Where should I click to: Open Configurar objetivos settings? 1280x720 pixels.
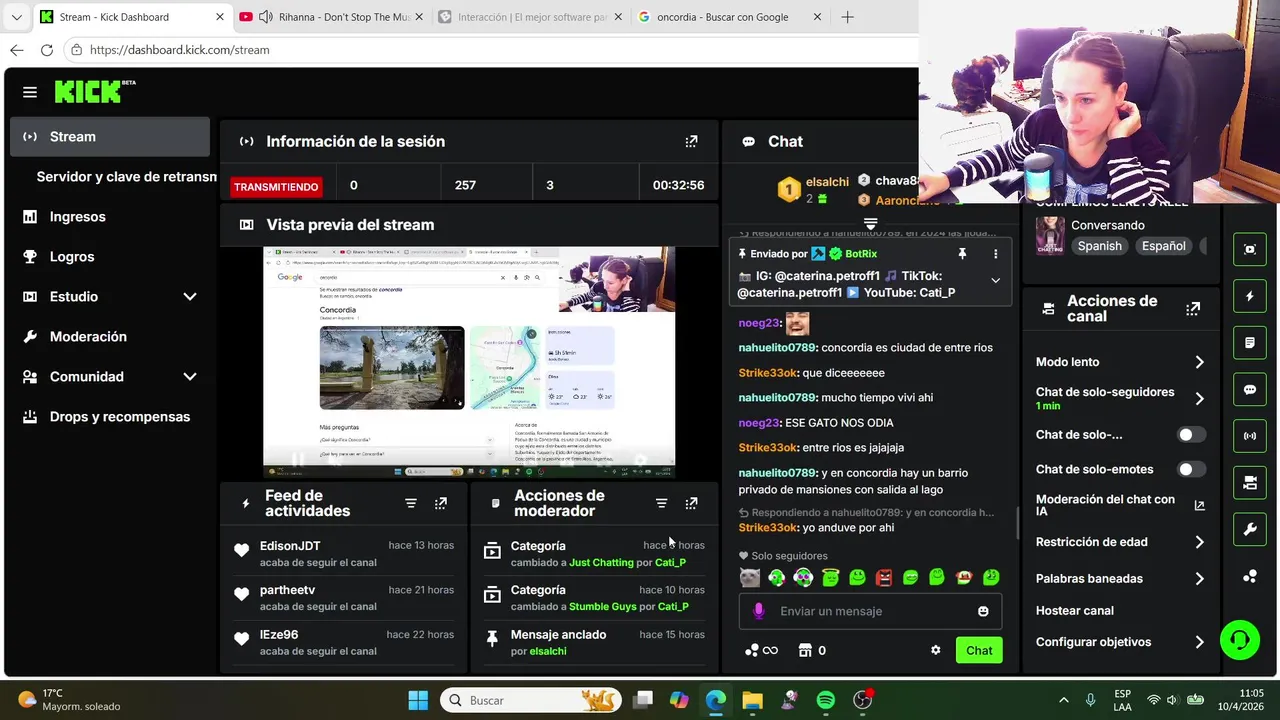tap(1120, 642)
